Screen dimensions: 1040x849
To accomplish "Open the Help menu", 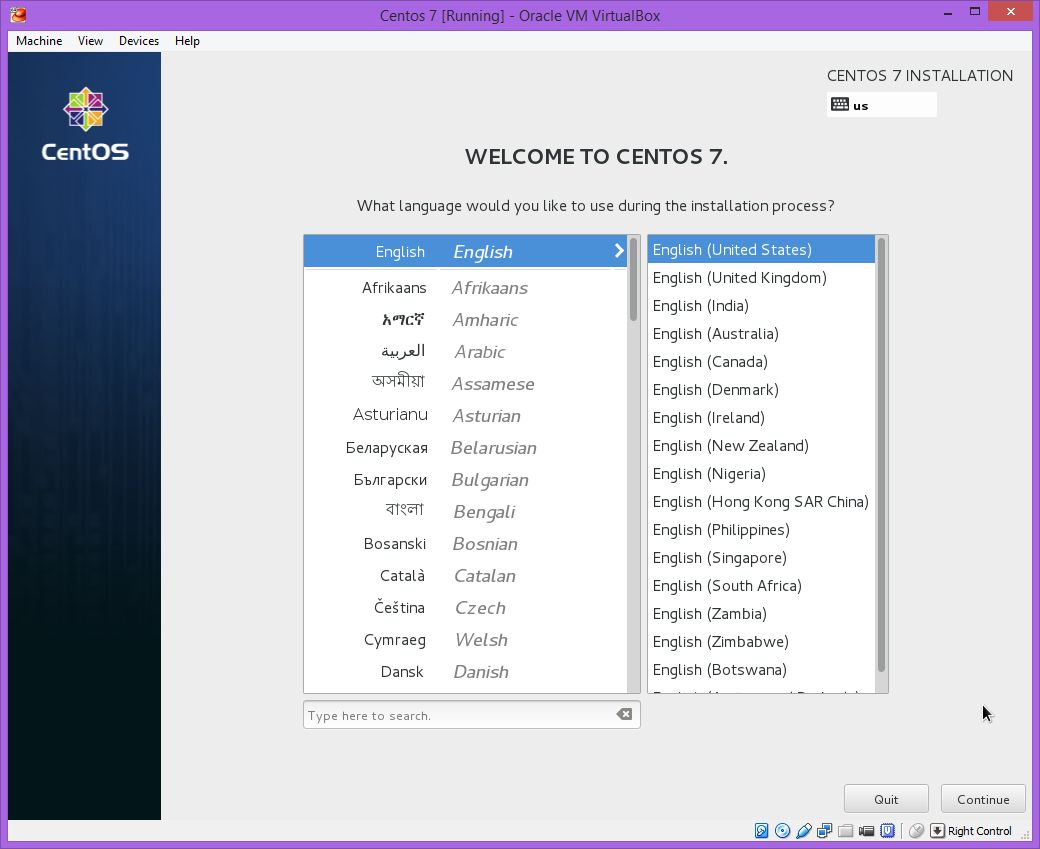I will point(187,40).
